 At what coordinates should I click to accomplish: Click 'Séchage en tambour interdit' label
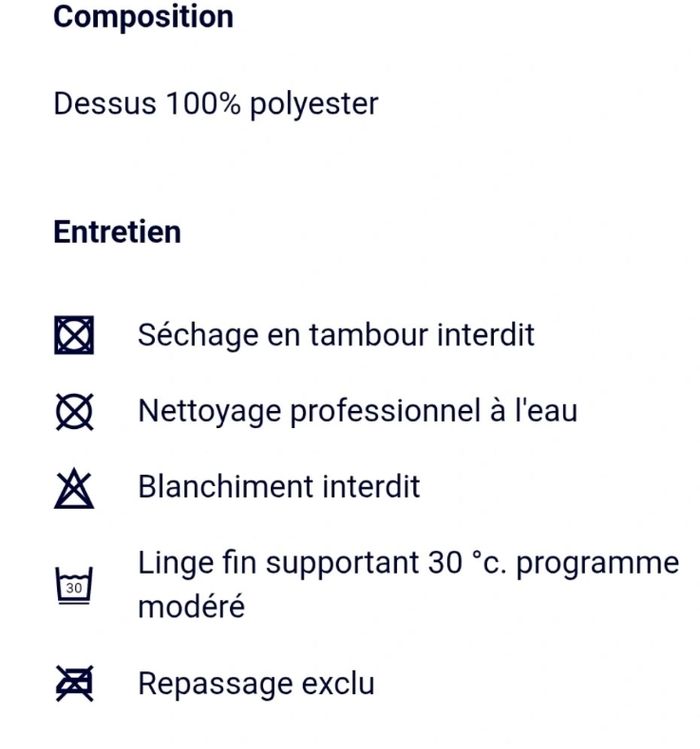click(x=336, y=334)
